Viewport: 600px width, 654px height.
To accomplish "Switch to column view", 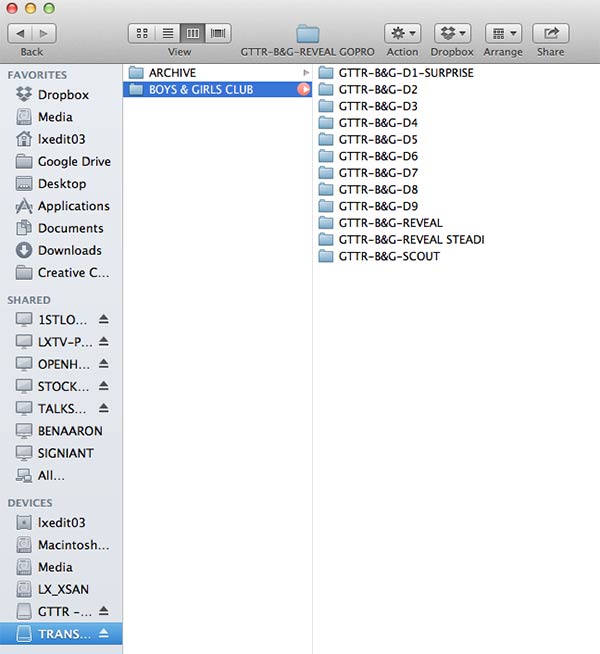I will (193, 33).
